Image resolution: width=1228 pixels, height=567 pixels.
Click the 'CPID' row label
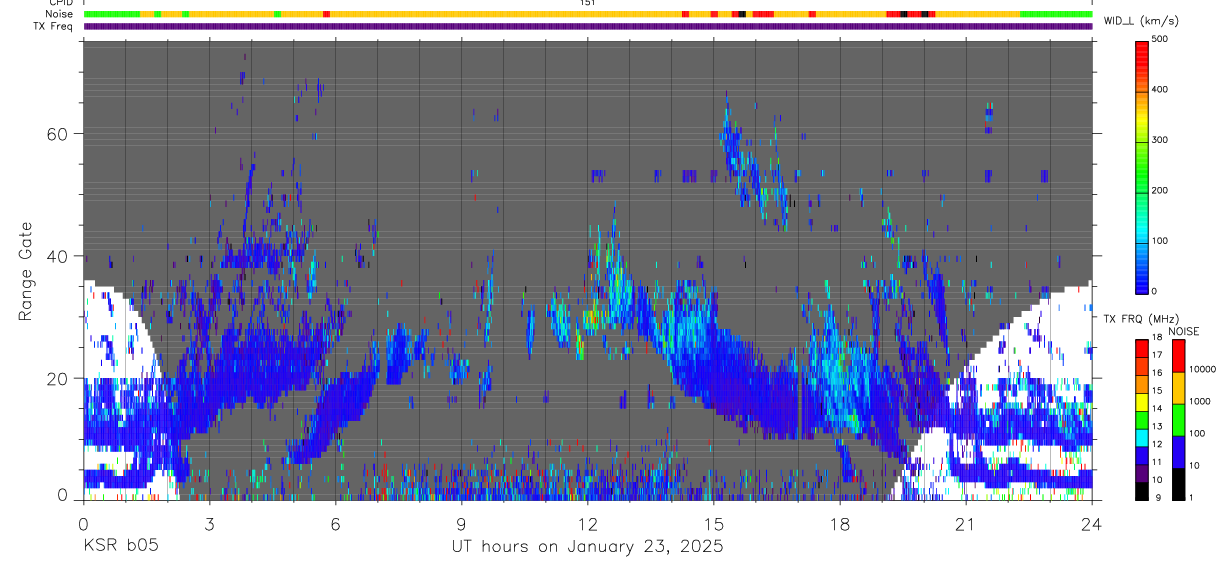[x=60, y=3]
